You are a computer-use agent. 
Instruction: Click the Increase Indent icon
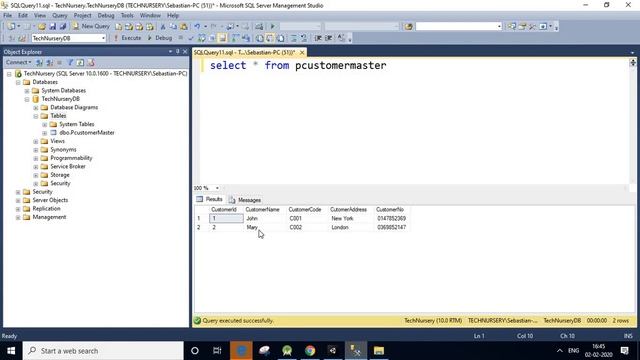(329, 38)
